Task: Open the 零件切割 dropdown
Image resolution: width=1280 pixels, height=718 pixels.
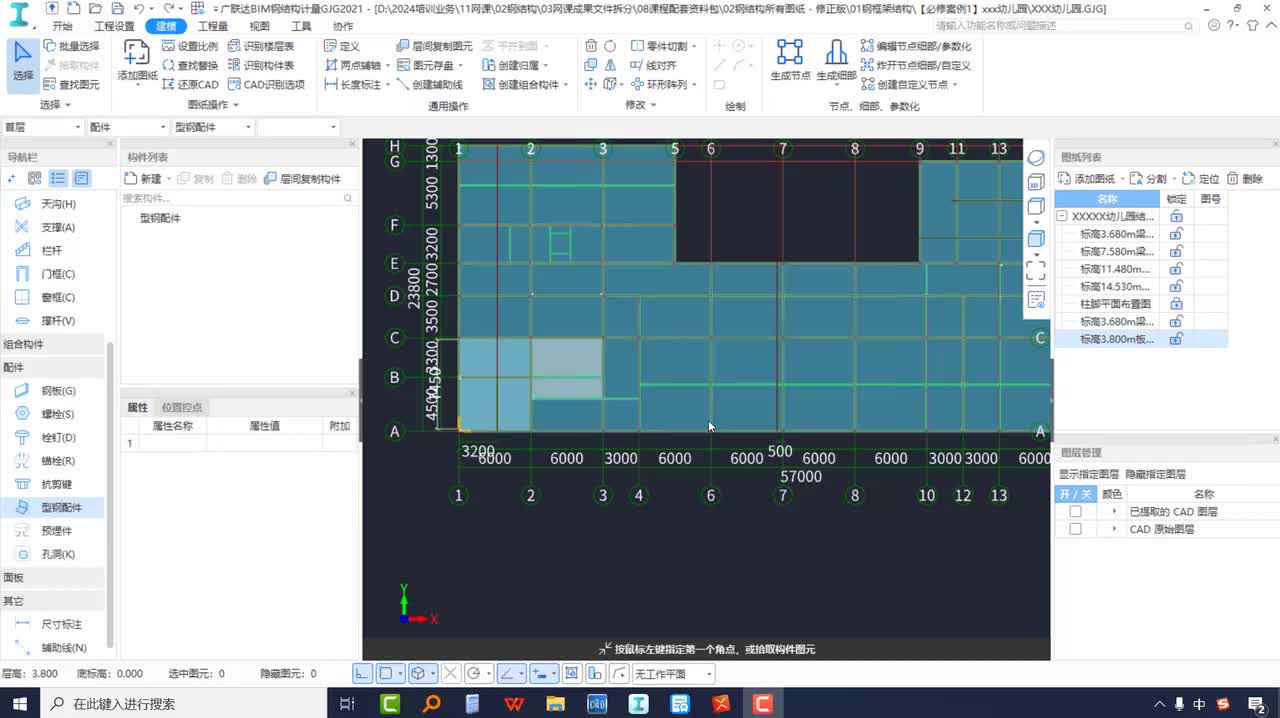Action: (664, 46)
